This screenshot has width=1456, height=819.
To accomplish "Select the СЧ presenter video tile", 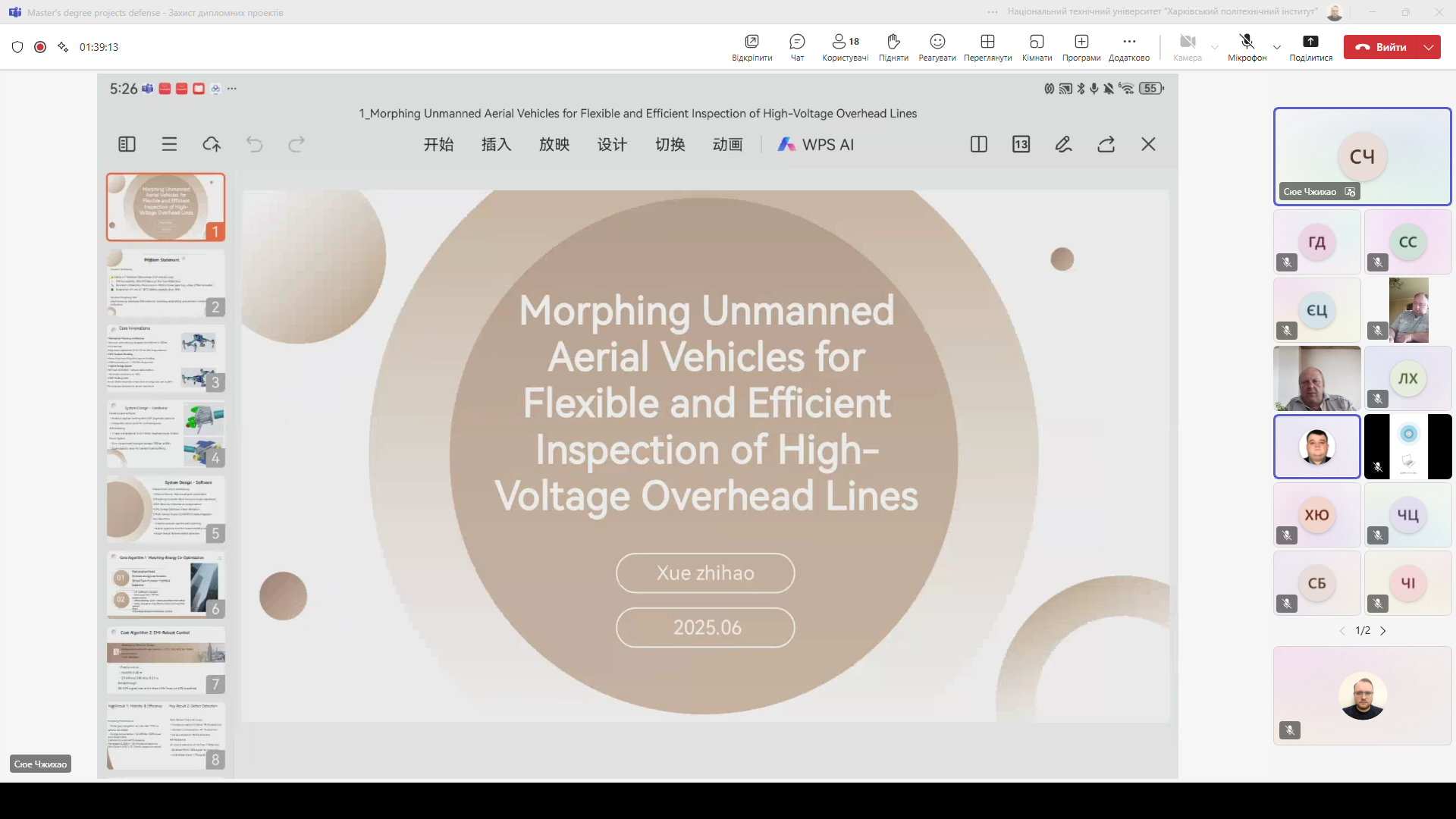I will coord(1362,156).
